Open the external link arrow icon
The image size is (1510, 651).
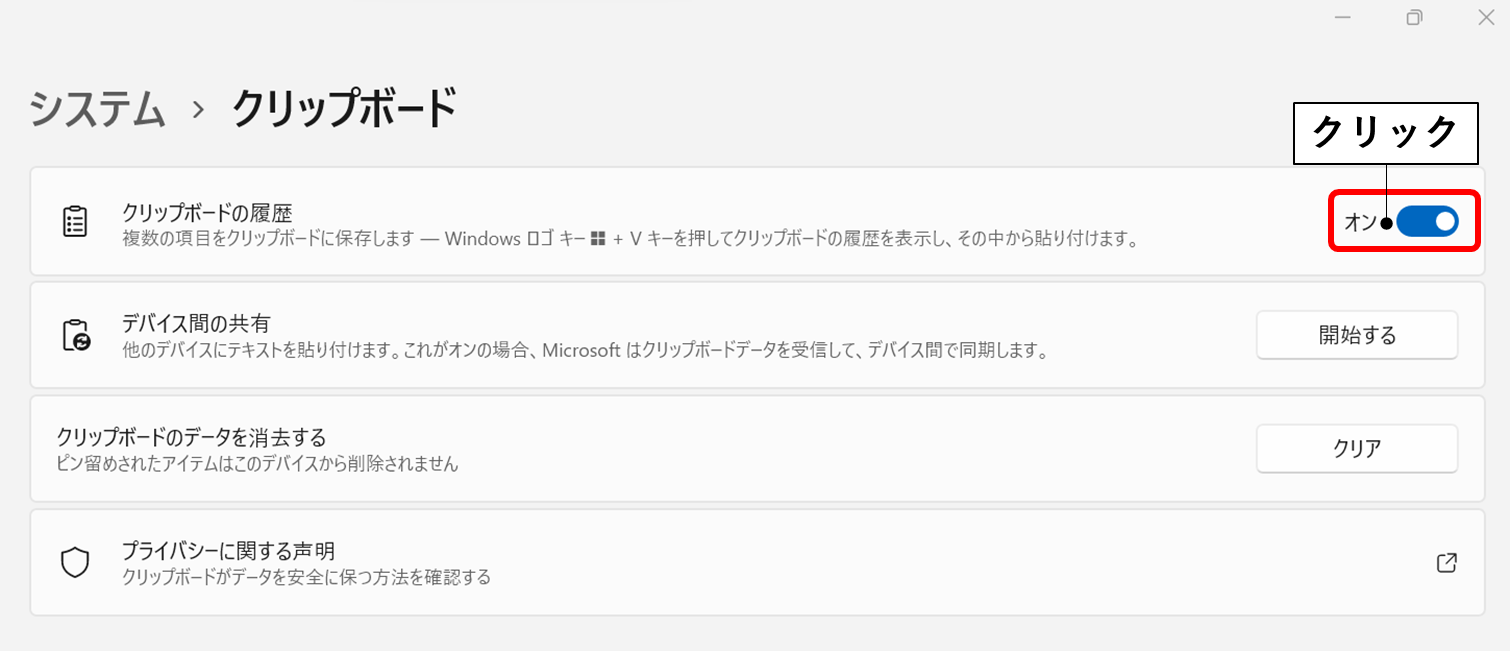click(1446, 563)
